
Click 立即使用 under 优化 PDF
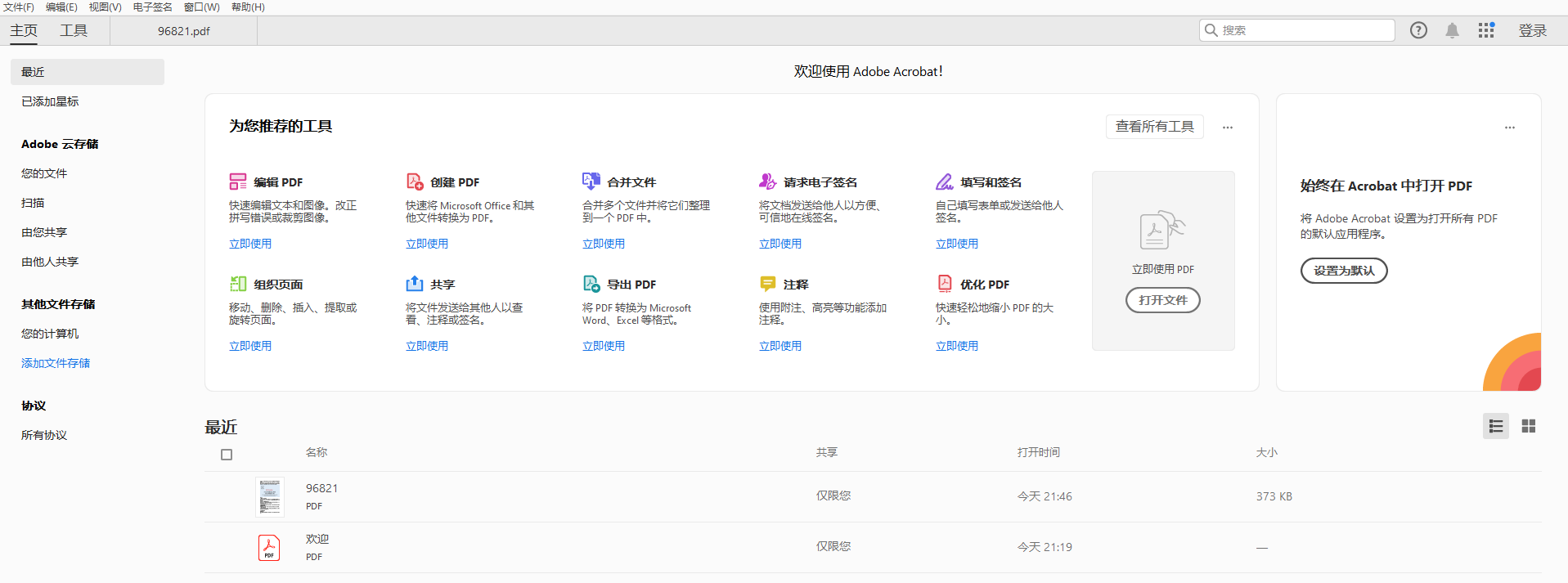click(x=957, y=346)
